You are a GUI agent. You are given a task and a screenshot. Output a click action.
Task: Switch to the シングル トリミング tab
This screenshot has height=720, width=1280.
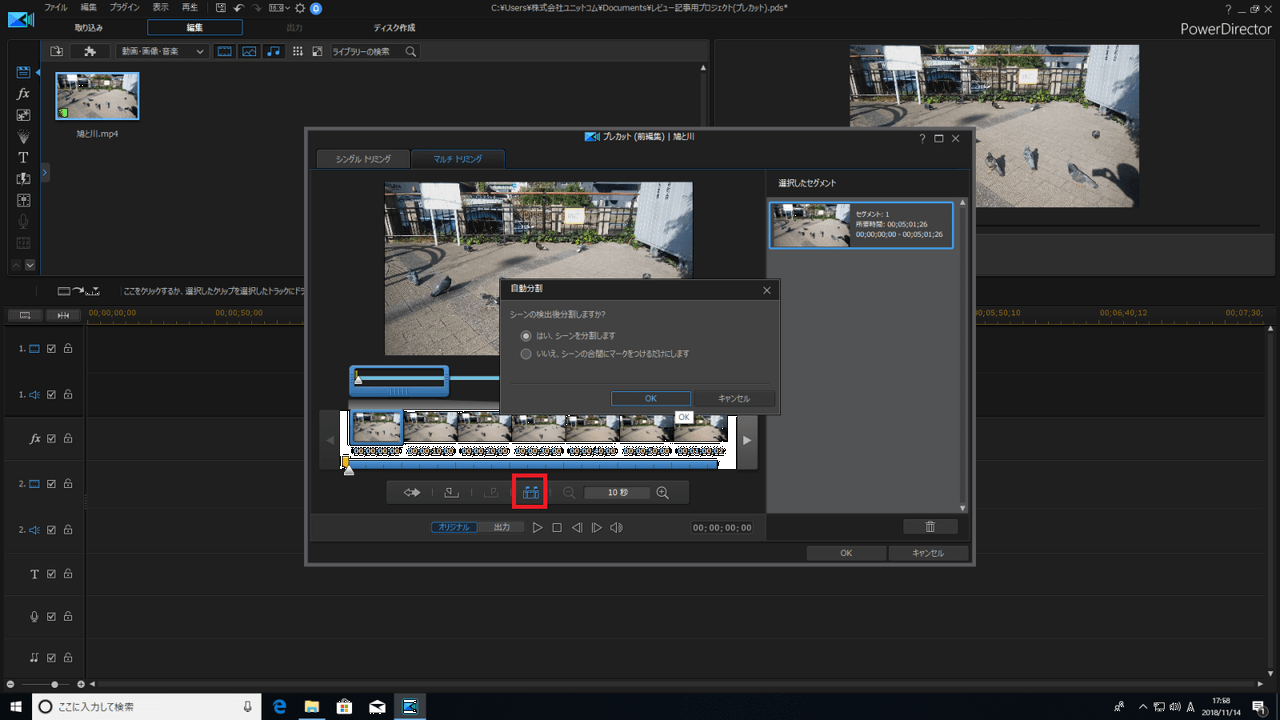(362, 159)
